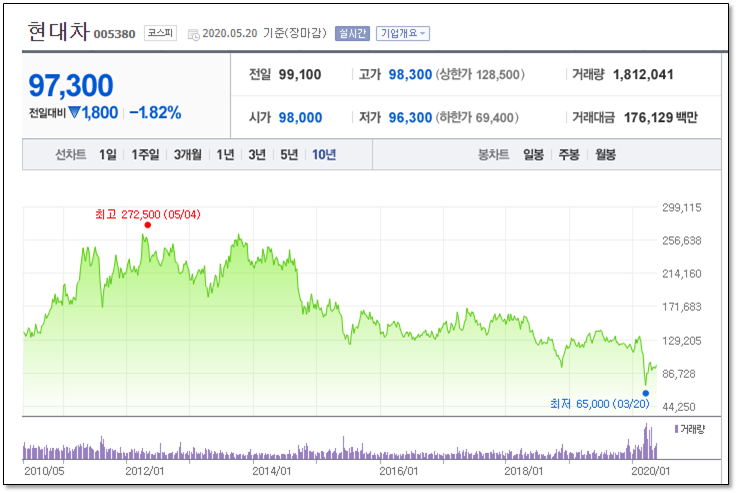Select the 5년 line chart tab
The height and width of the screenshot is (494, 738).
[x=289, y=154]
